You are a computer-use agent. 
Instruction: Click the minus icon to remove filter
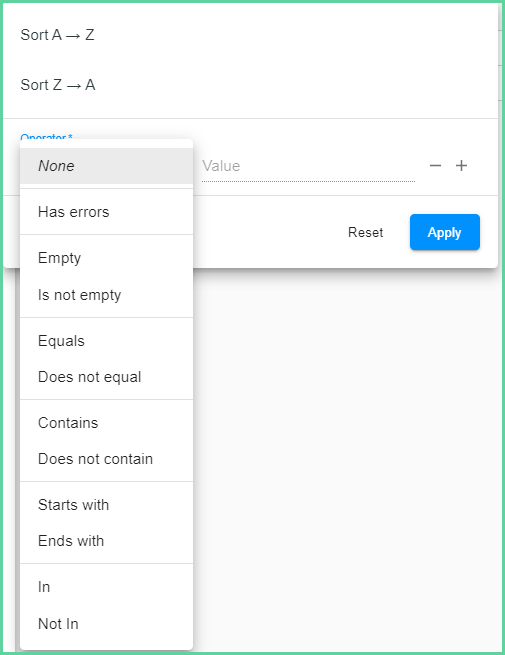pos(435,166)
